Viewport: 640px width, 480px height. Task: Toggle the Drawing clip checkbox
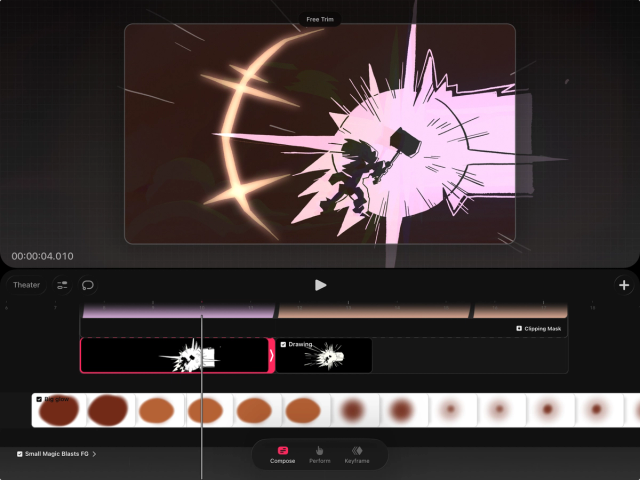click(283, 344)
